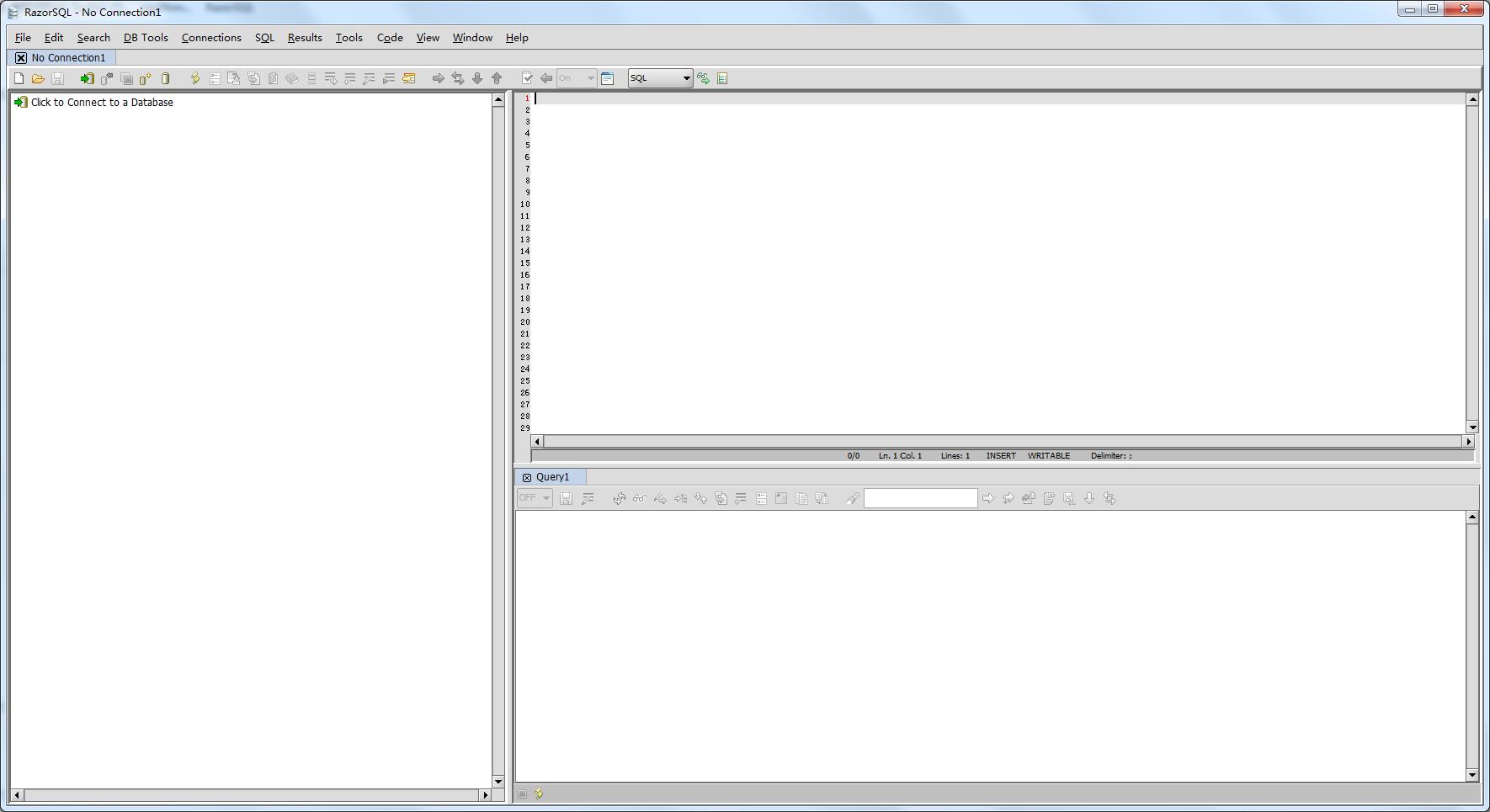Screen dimensions: 1490x812
Task: Open the DB Tools menu
Action: pos(146,38)
